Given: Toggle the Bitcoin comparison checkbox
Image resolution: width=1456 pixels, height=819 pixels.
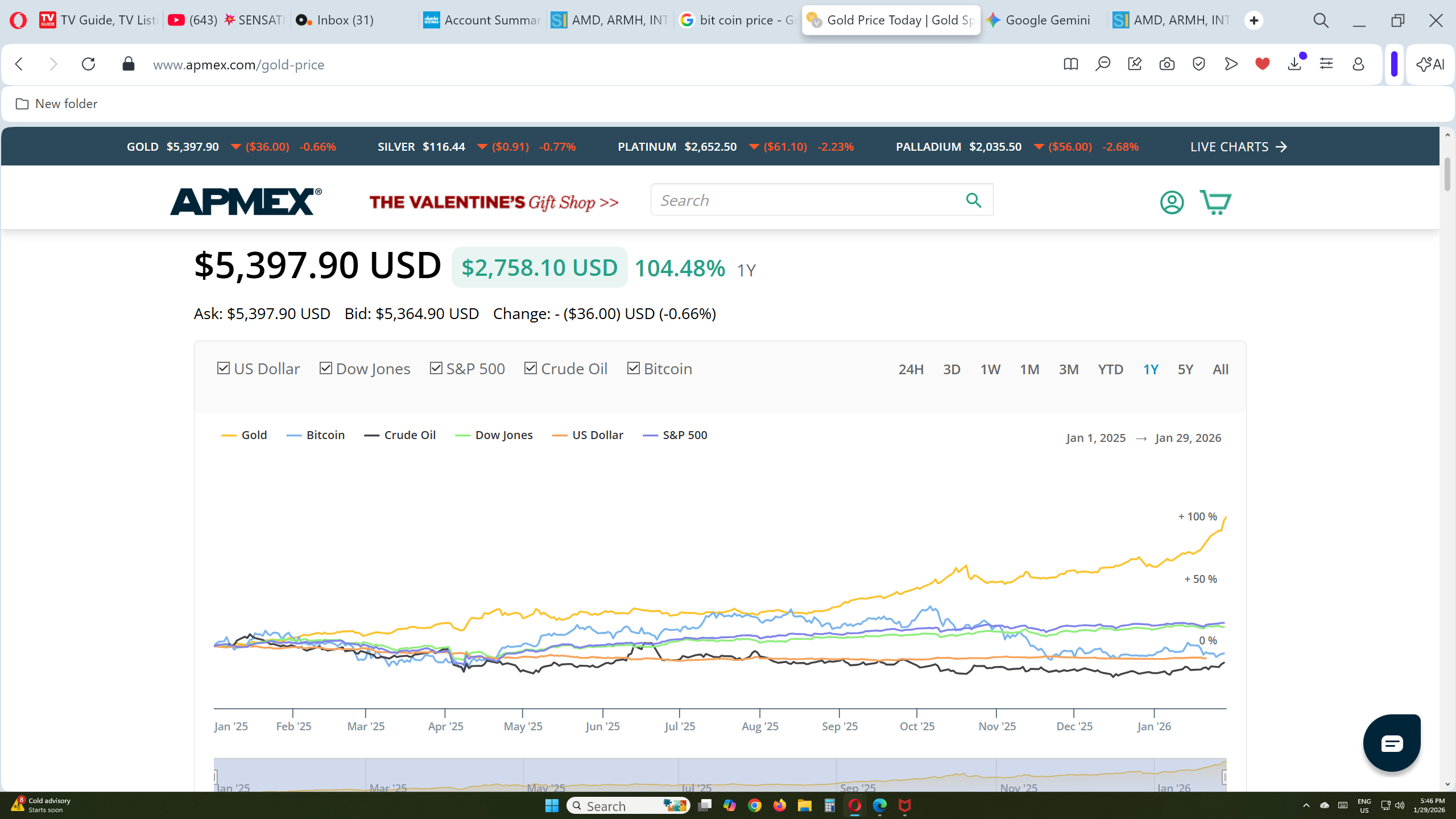Looking at the screenshot, I should [633, 369].
